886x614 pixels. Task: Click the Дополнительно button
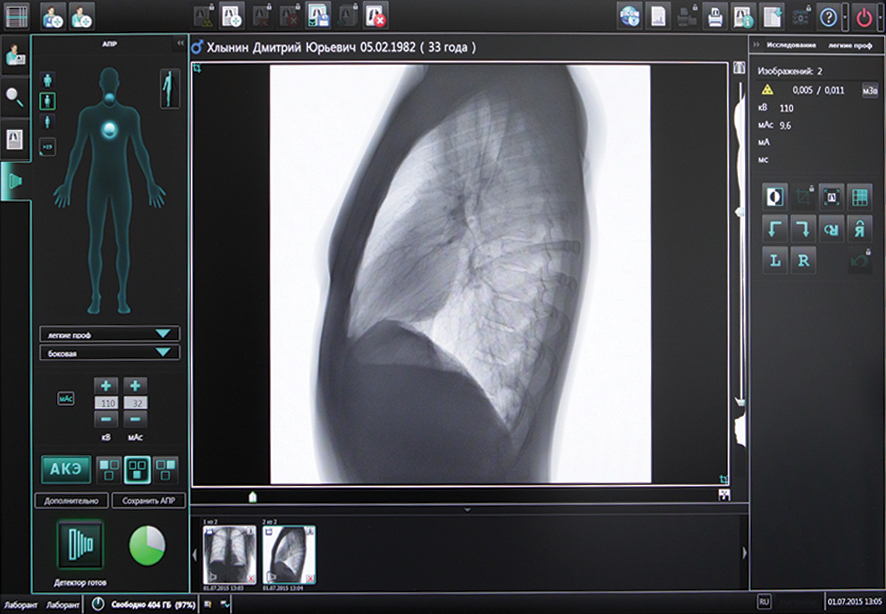click(70, 501)
